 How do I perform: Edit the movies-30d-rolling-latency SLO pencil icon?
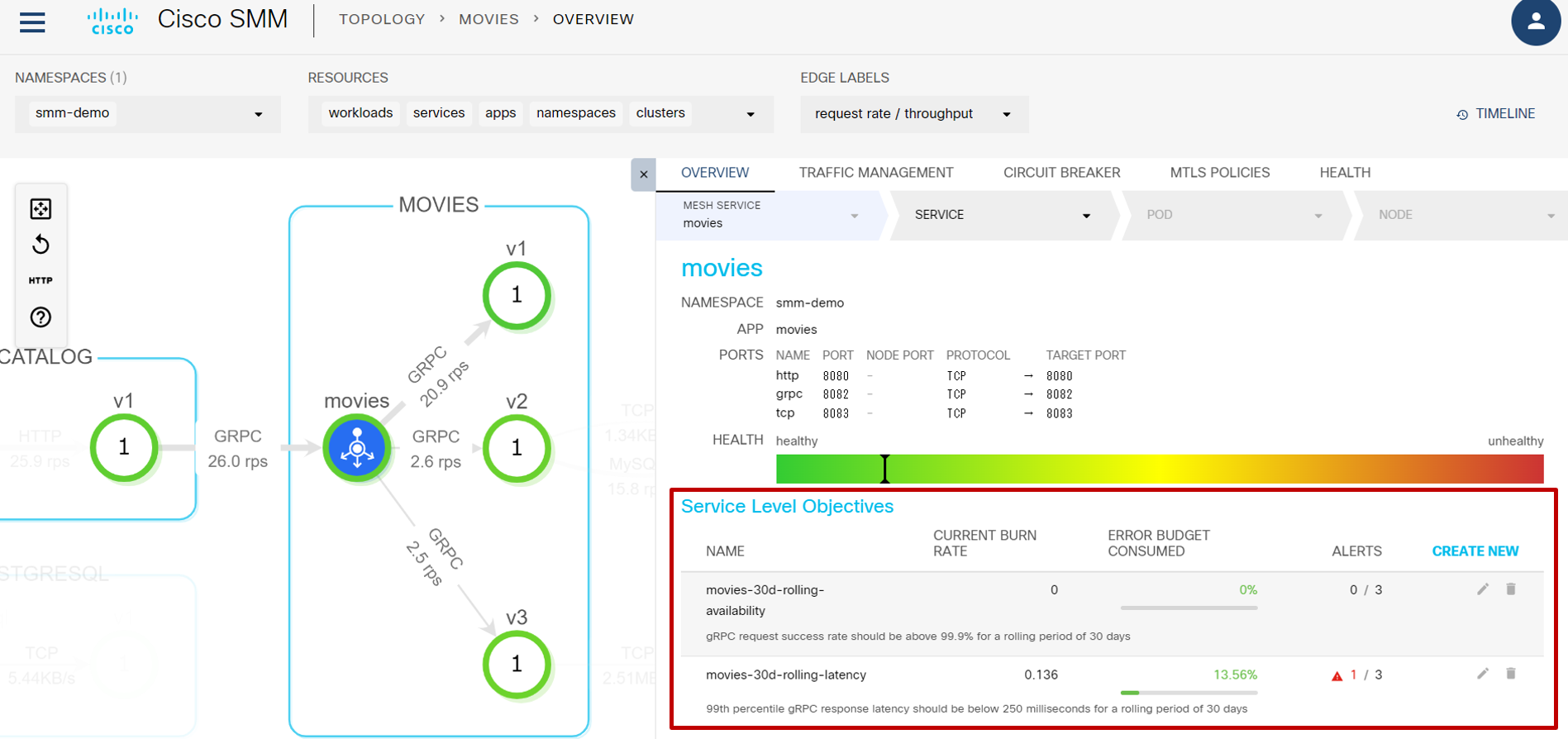pos(1483,674)
